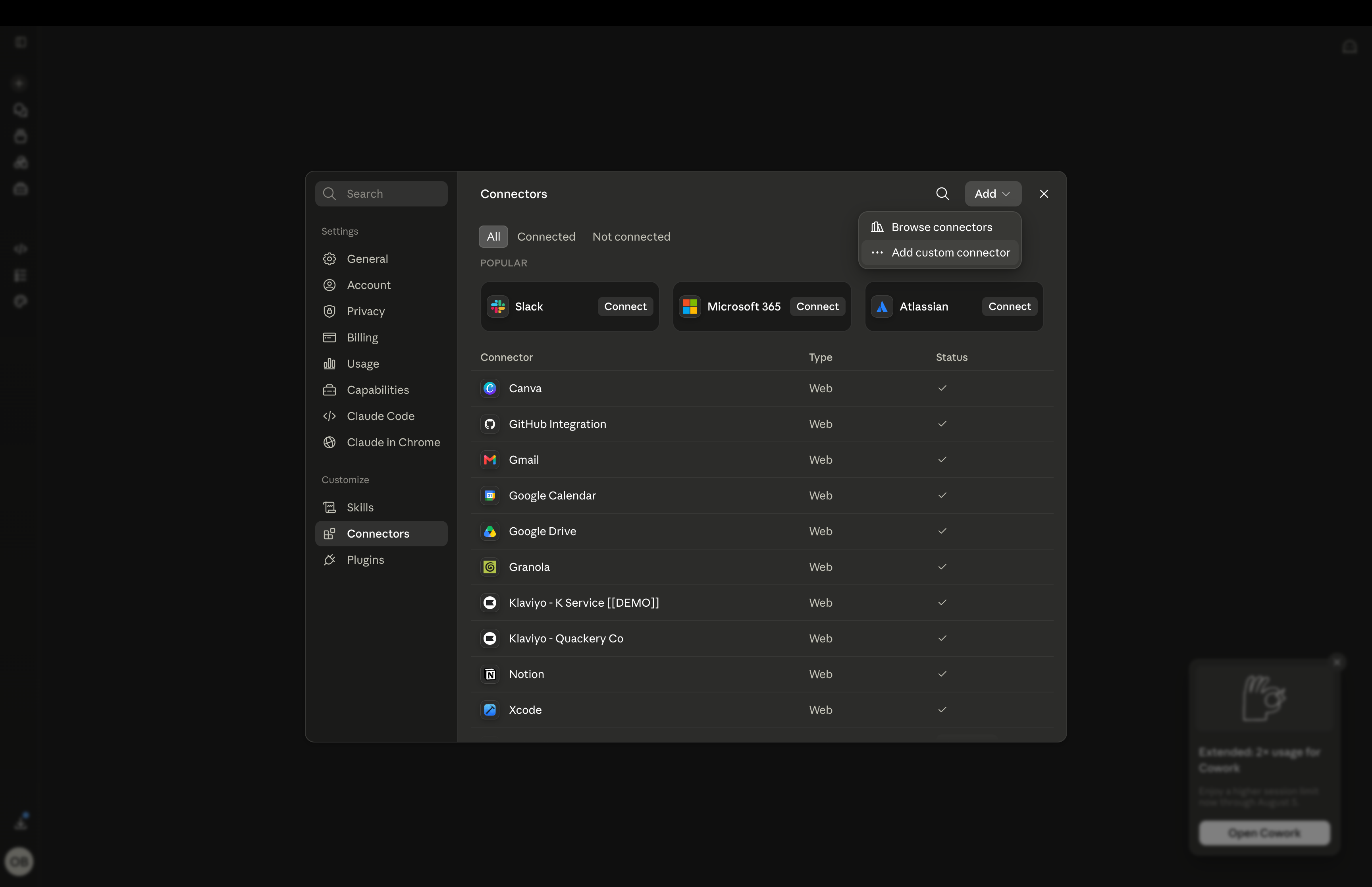
Task: Click the user avatar in background window
Action: click(x=19, y=862)
